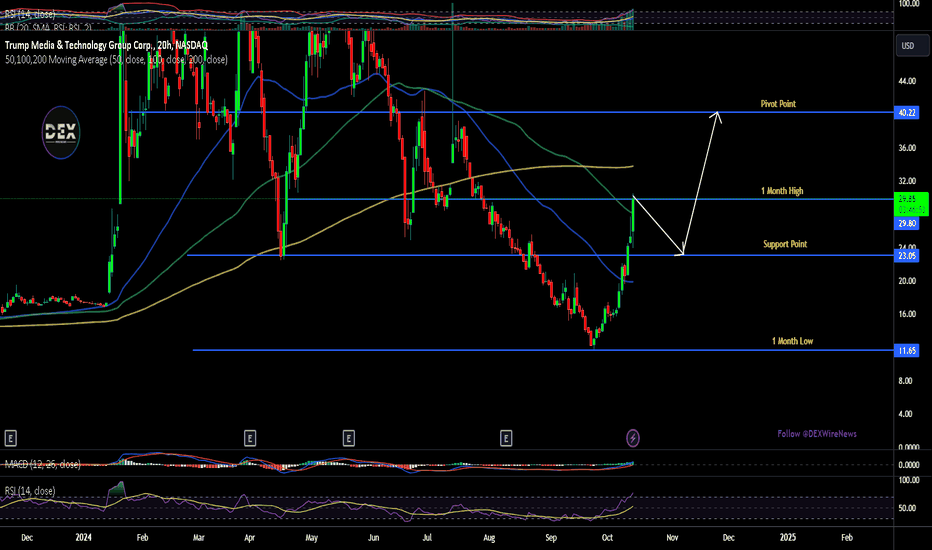Click the 50.00 RSI axis value
Image resolution: width=932 pixels, height=550 pixels.
[x=907, y=508]
